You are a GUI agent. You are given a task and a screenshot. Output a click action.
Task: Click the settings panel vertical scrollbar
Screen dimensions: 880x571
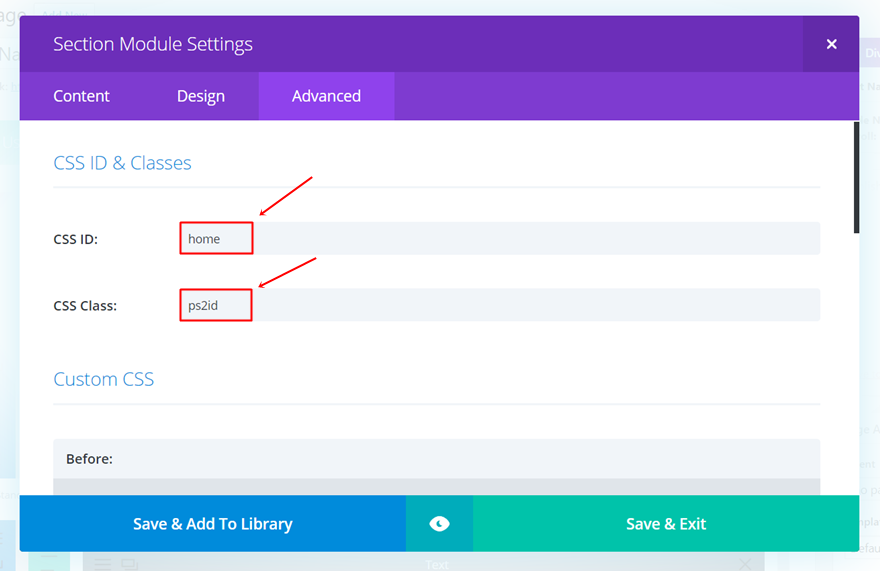pos(856,178)
